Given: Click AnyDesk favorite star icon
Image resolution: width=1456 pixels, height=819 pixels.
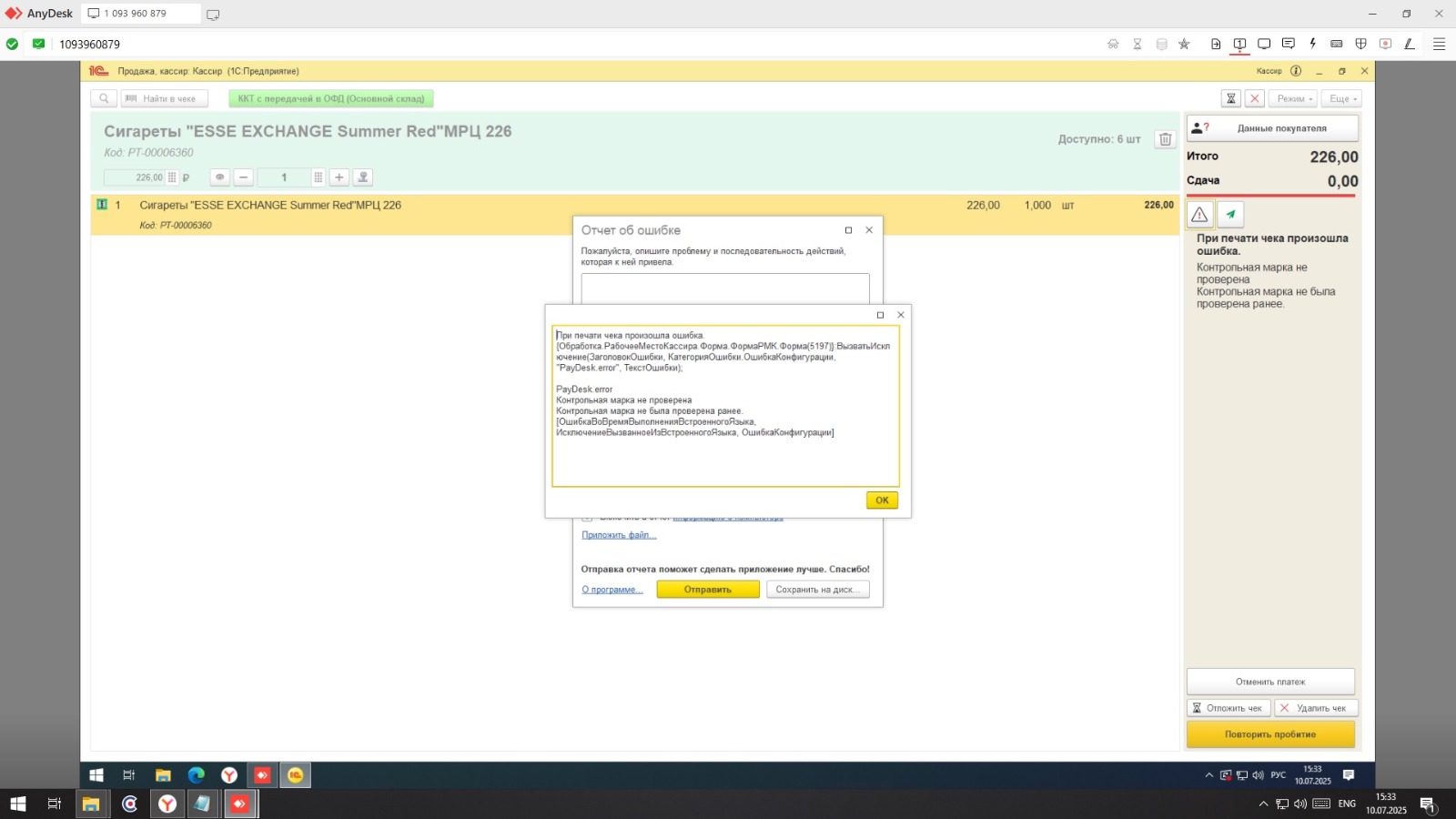Looking at the screenshot, I should [1184, 44].
